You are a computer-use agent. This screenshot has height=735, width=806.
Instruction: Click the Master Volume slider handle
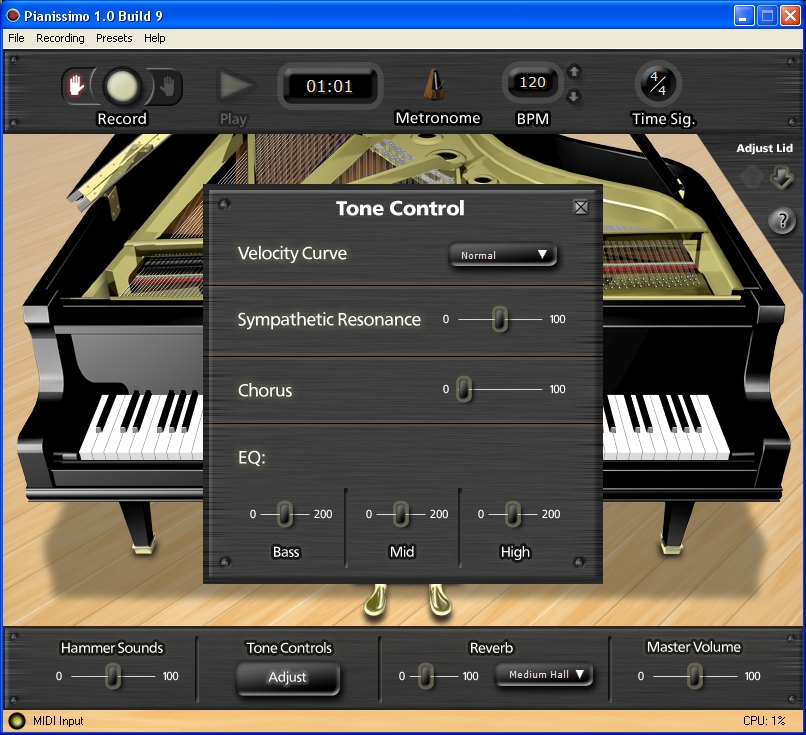tap(694, 676)
